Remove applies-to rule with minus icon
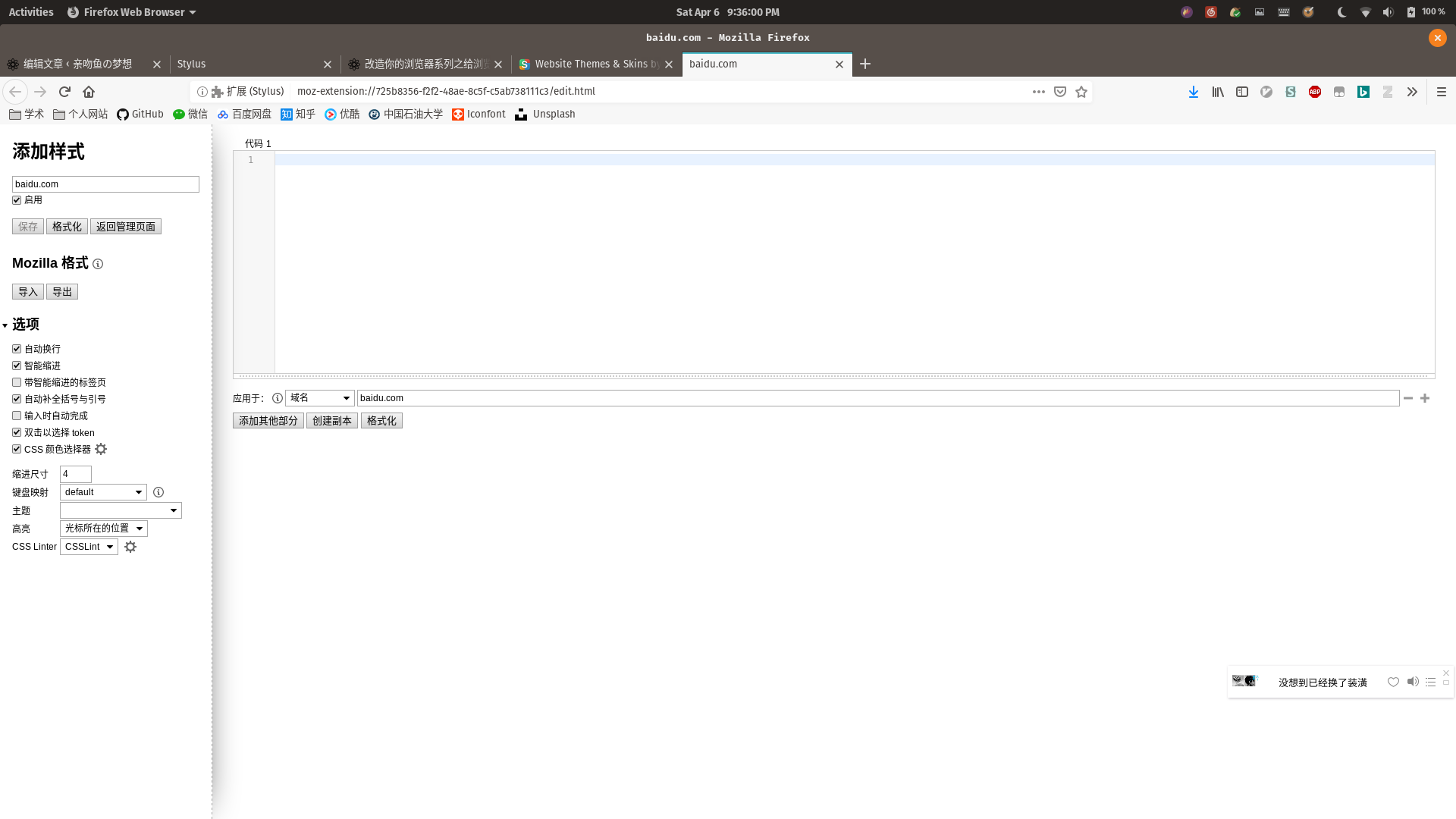The height and width of the screenshot is (819, 1456). point(1408,398)
